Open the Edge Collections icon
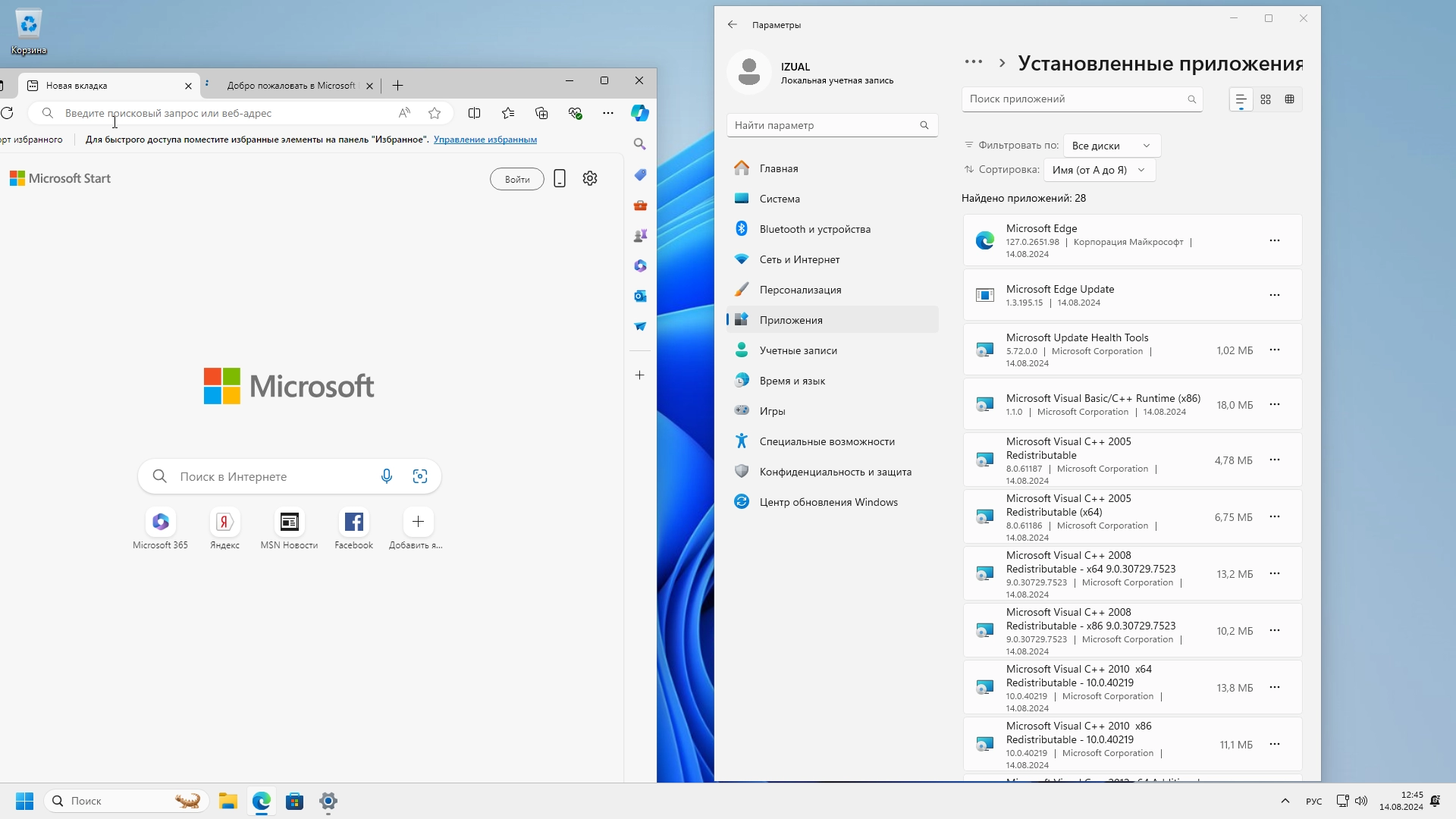The height and width of the screenshot is (819, 1456). [541, 113]
